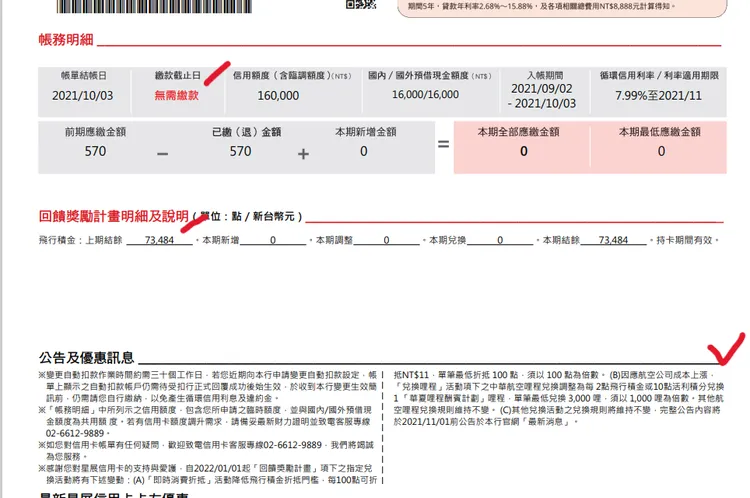
Task: Click the equals sign before 本期全部應繳金額
Action: coord(443,144)
